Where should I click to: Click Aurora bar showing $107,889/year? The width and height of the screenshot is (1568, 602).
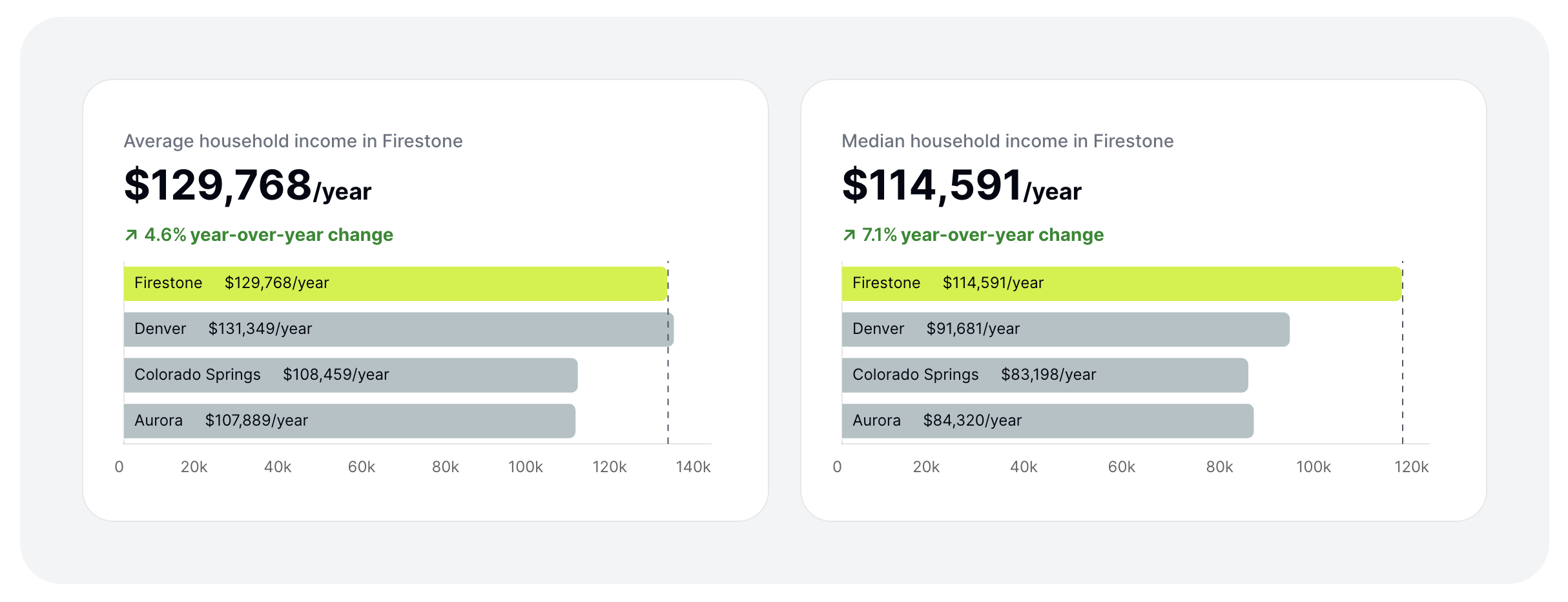349,421
